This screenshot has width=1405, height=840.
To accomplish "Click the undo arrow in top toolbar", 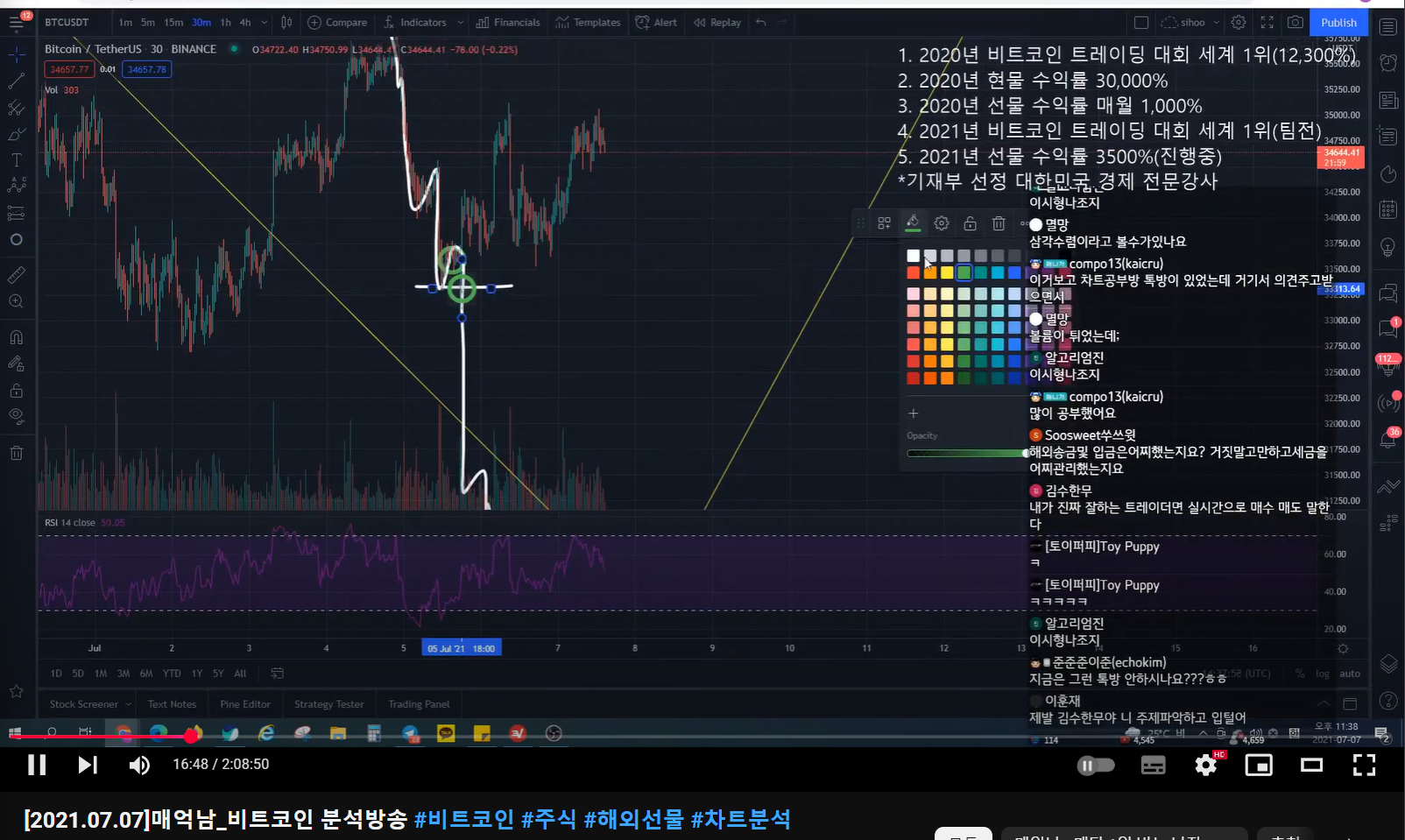I will [761, 22].
